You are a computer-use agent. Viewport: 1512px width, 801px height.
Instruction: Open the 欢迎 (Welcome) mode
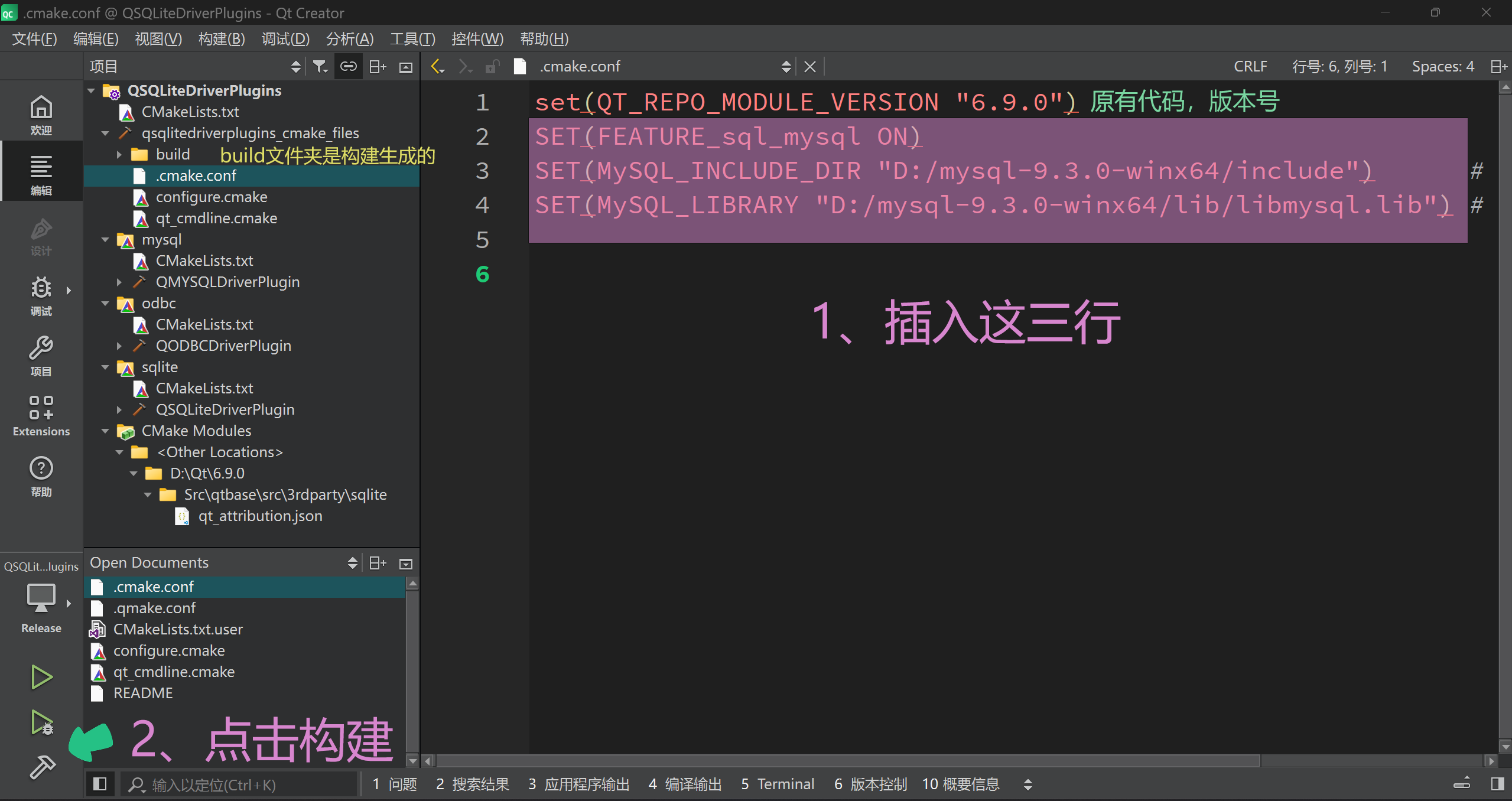pos(41,112)
